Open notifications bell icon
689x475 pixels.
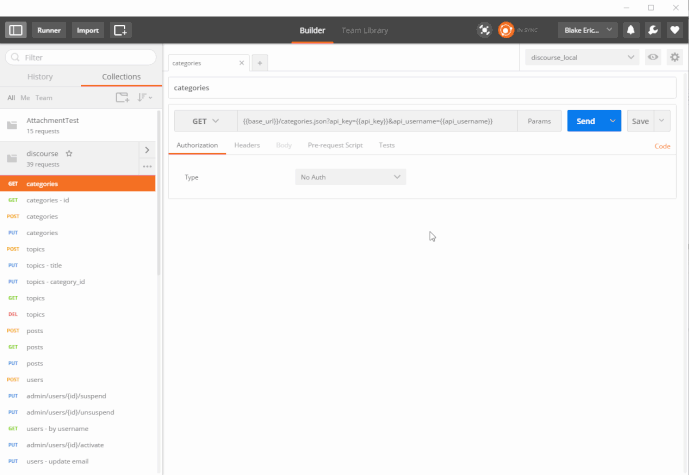click(631, 30)
